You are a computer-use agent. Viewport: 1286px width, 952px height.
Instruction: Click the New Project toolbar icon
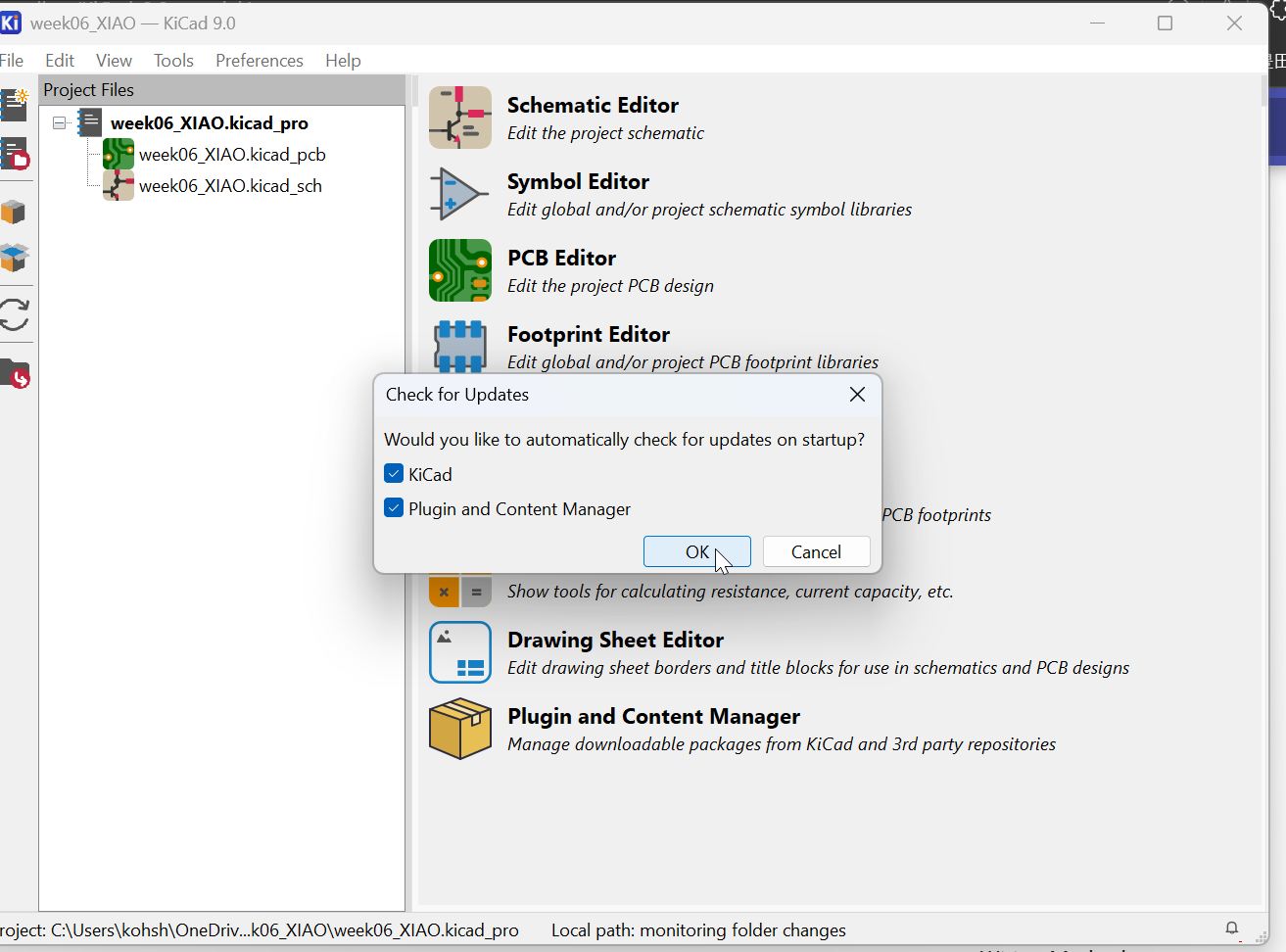pos(15,104)
